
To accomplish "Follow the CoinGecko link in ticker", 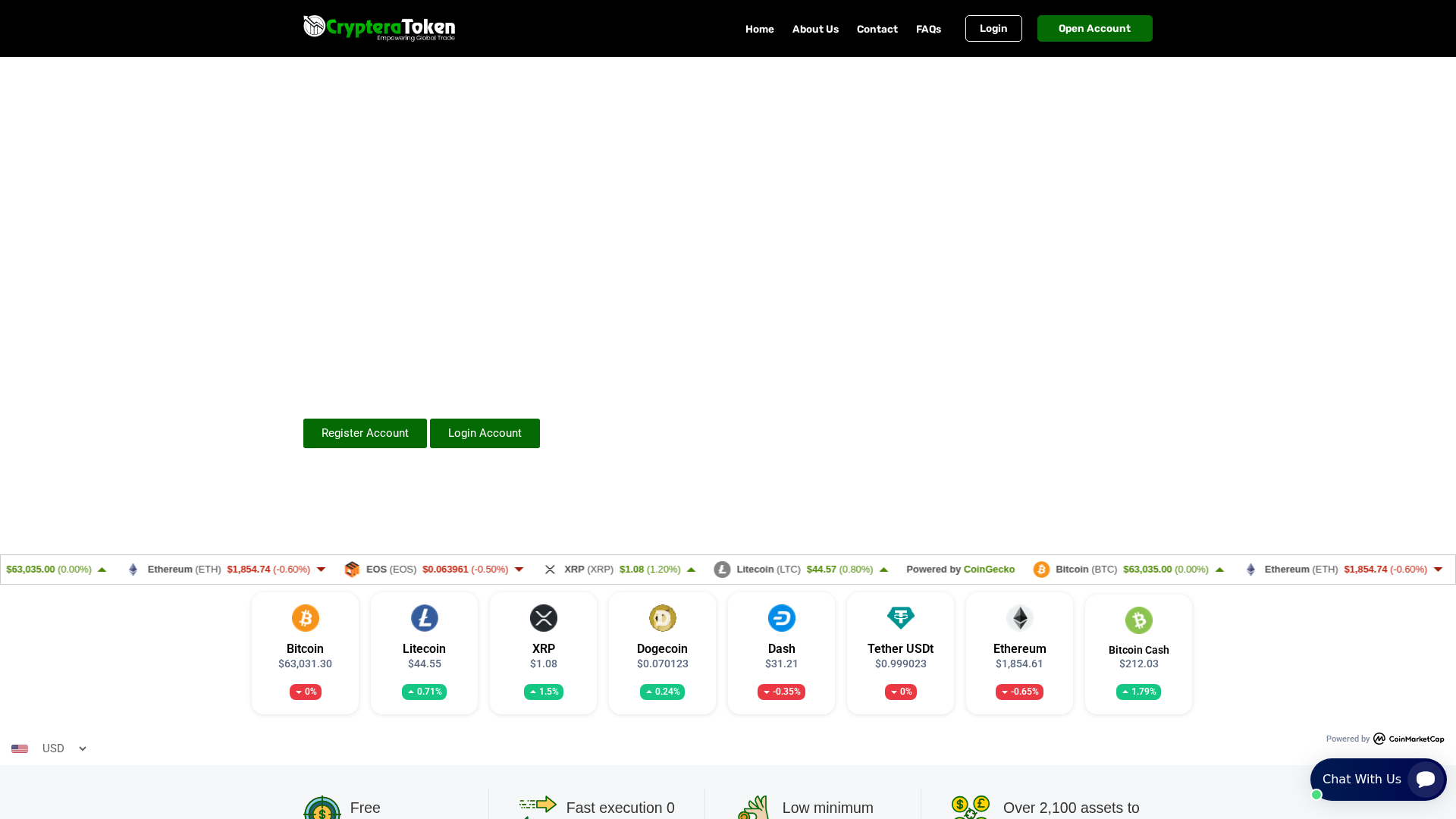I will point(989,570).
